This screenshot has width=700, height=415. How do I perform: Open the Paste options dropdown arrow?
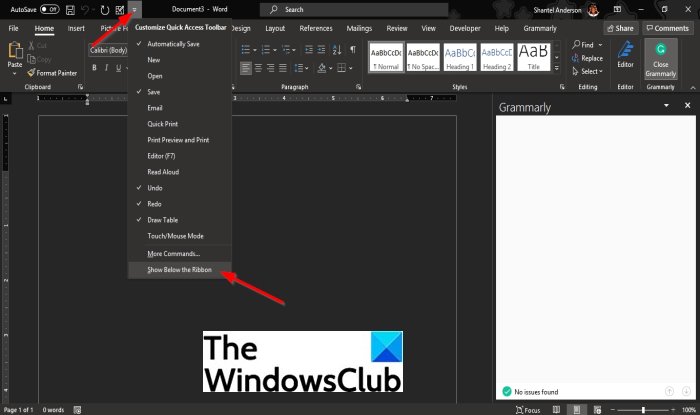15,74
